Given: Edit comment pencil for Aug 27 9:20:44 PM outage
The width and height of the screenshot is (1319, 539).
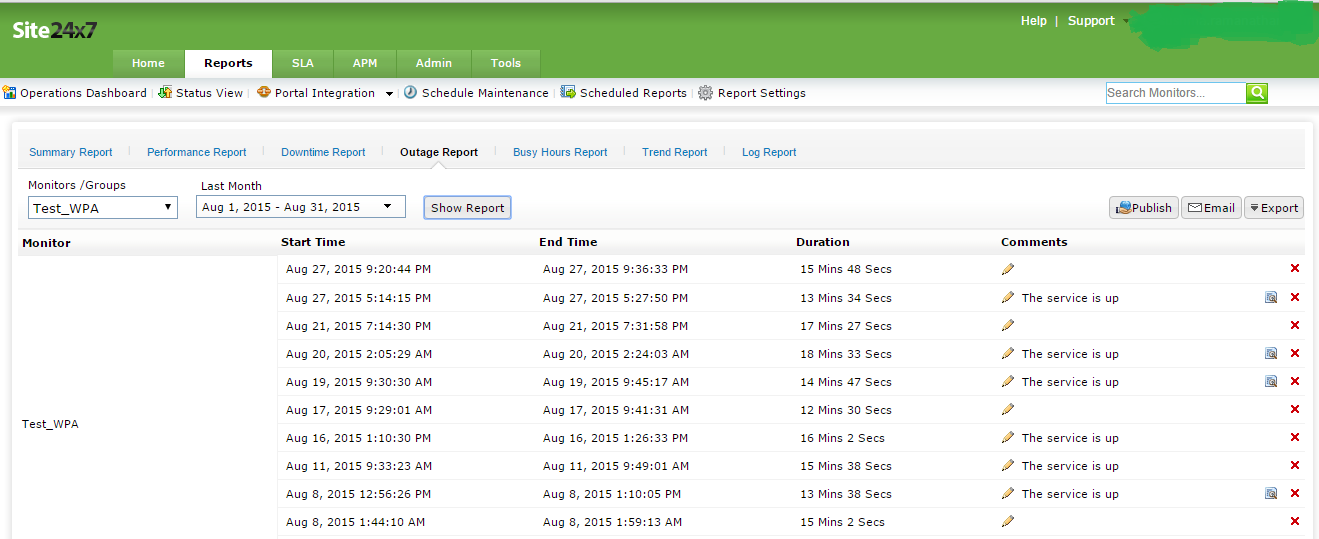Looking at the screenshot, I should pos(1008,269).
